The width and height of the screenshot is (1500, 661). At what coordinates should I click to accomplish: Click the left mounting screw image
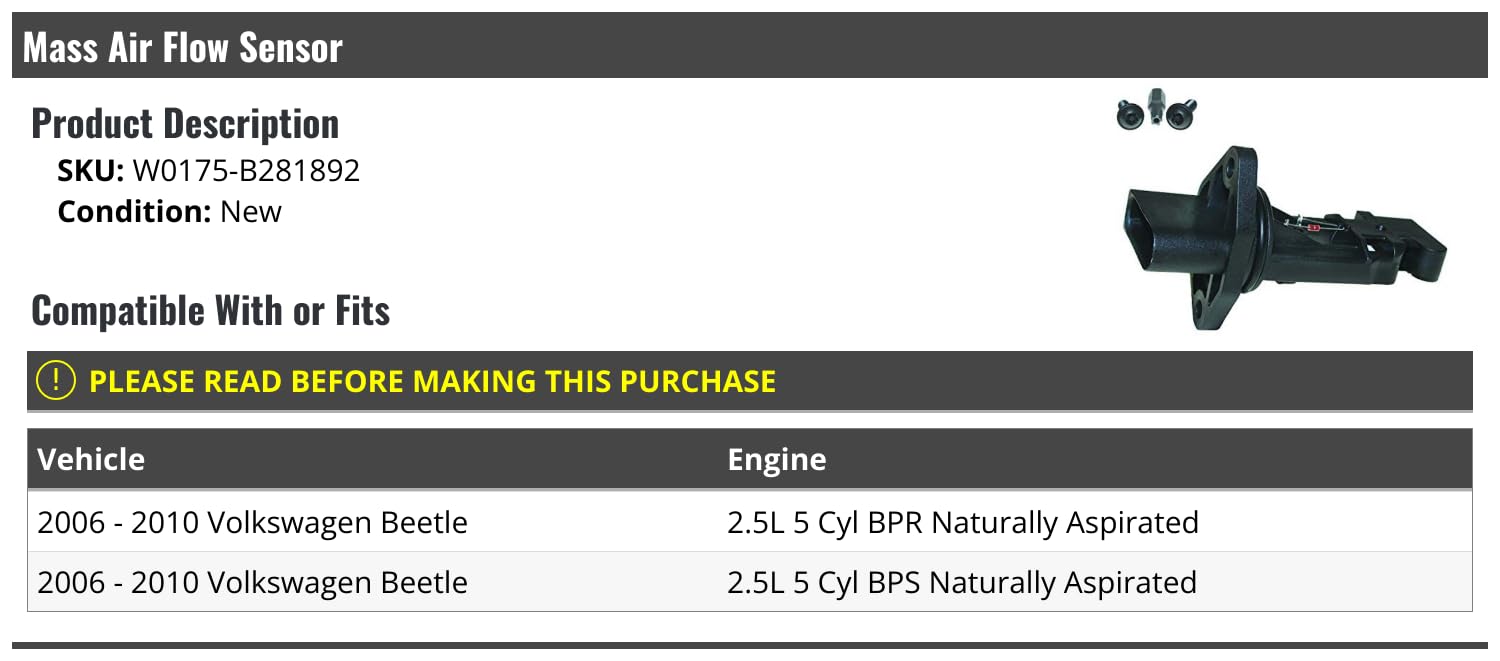1130,112
